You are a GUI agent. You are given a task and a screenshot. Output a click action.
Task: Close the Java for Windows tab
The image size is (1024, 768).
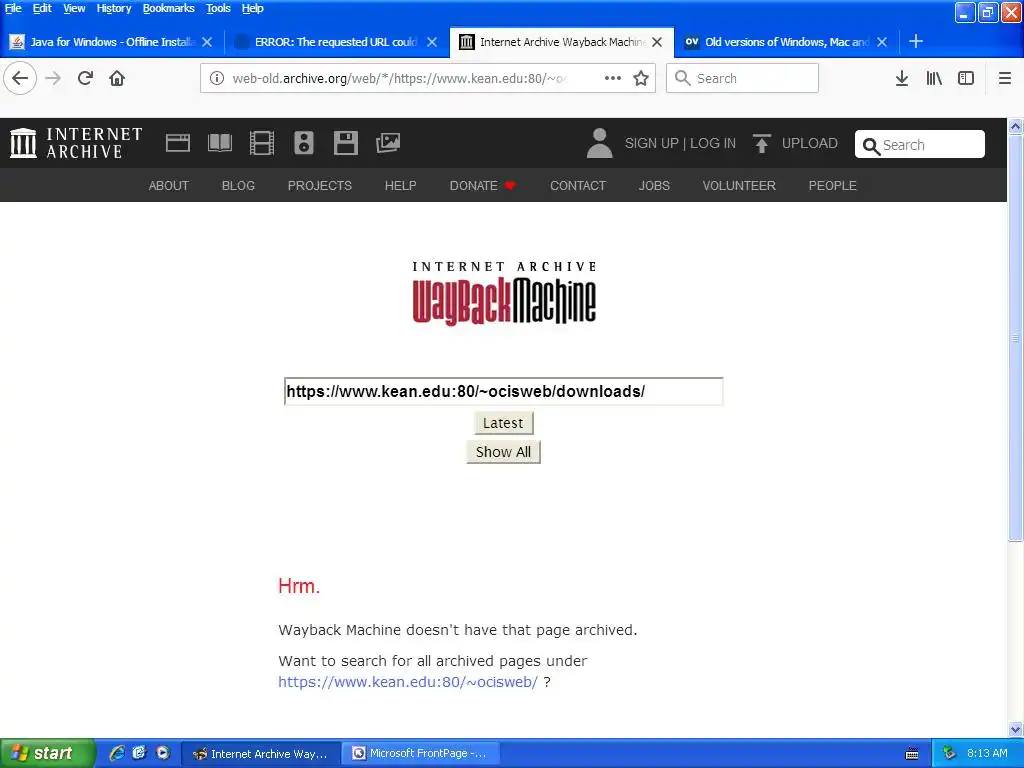click(207, 42)
